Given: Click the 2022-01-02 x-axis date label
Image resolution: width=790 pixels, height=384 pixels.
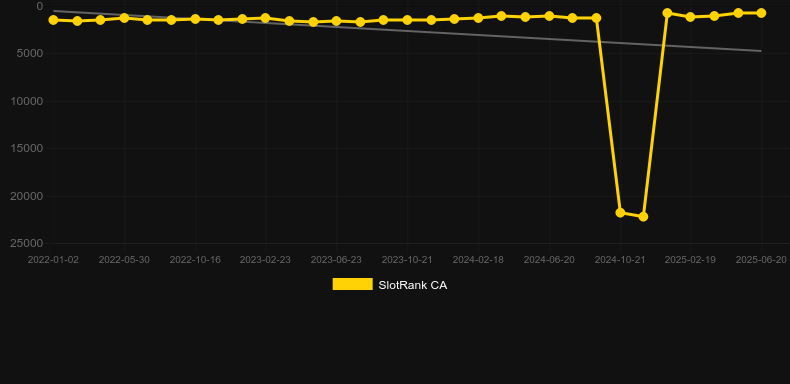Looking at the screenshot, I should click(53, 260).
